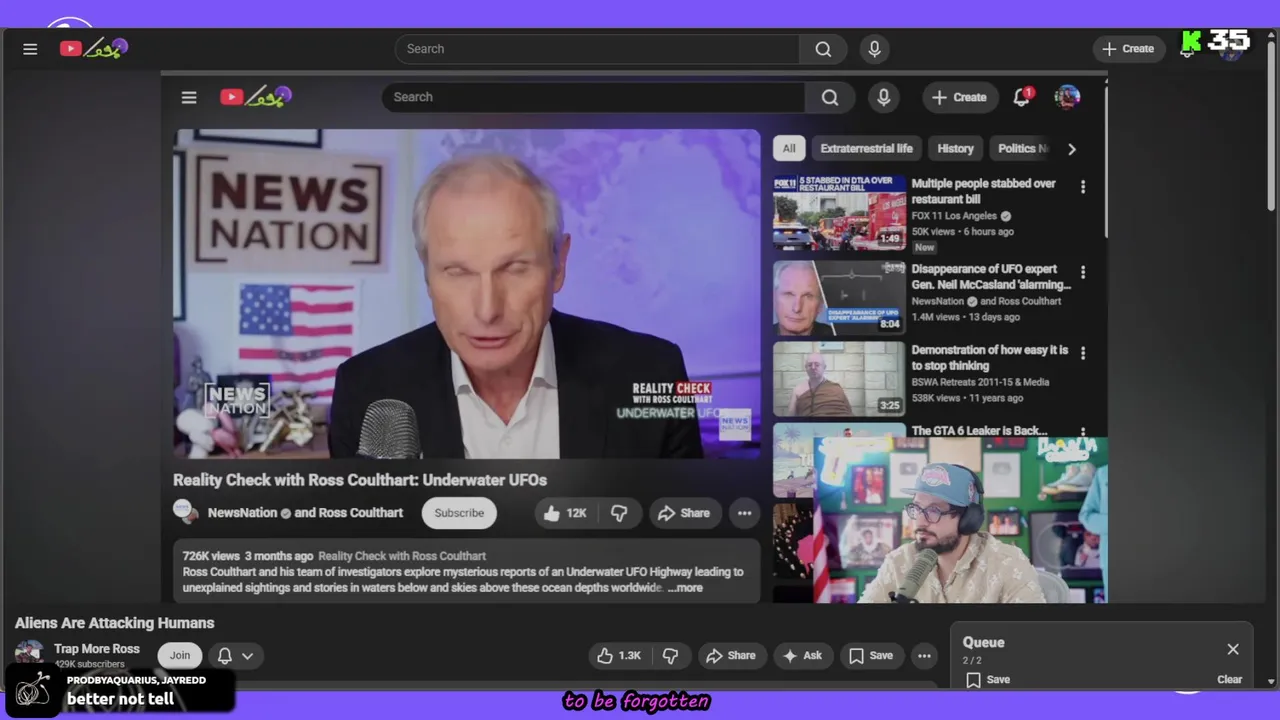The width and height of the screenshot is (1280, 720).
Task: Clear the Queue
Action: pos(1229,680)
